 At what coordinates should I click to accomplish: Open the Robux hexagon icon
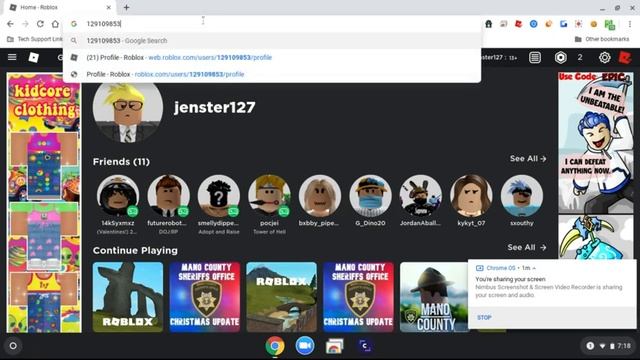[561, 58]
